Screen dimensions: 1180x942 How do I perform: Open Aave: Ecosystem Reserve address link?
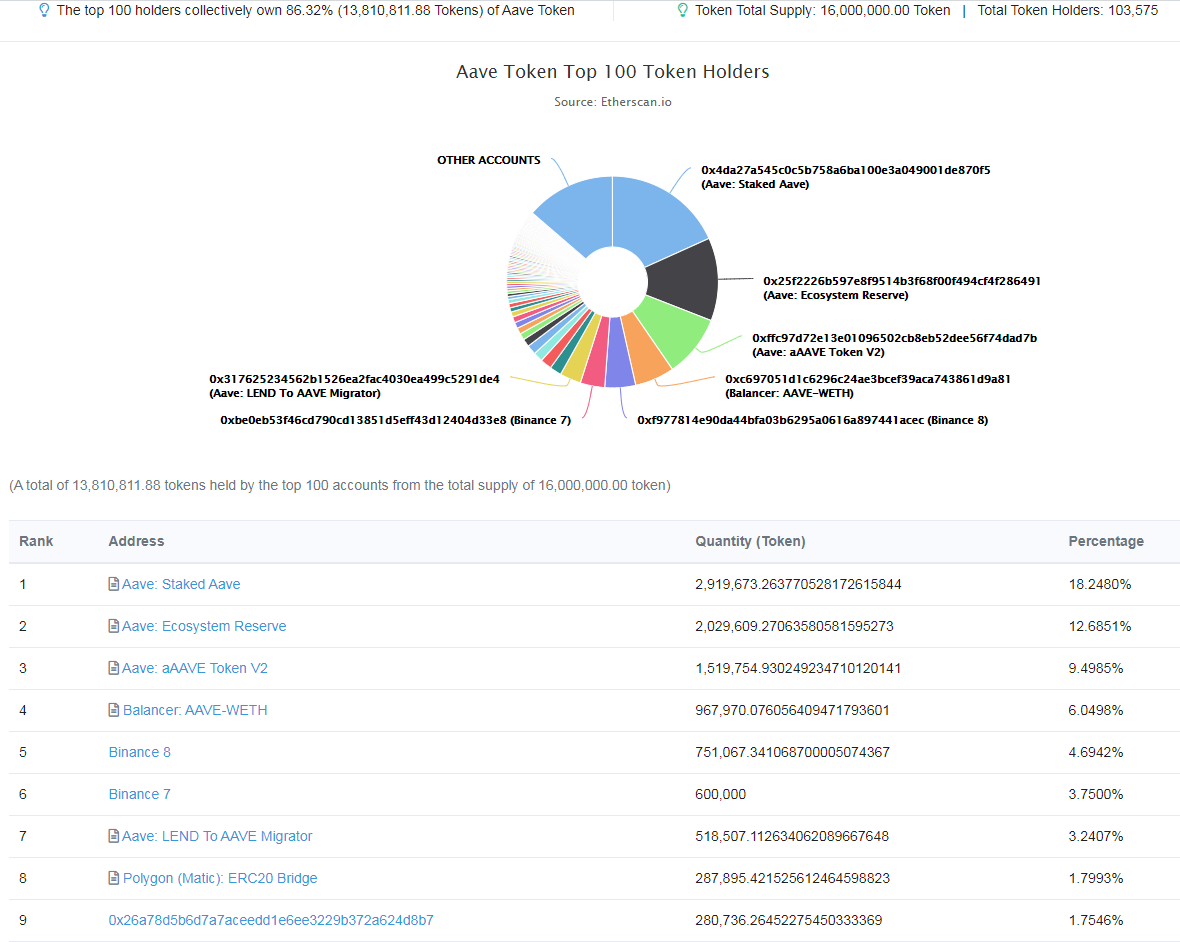tap(204, 626)
